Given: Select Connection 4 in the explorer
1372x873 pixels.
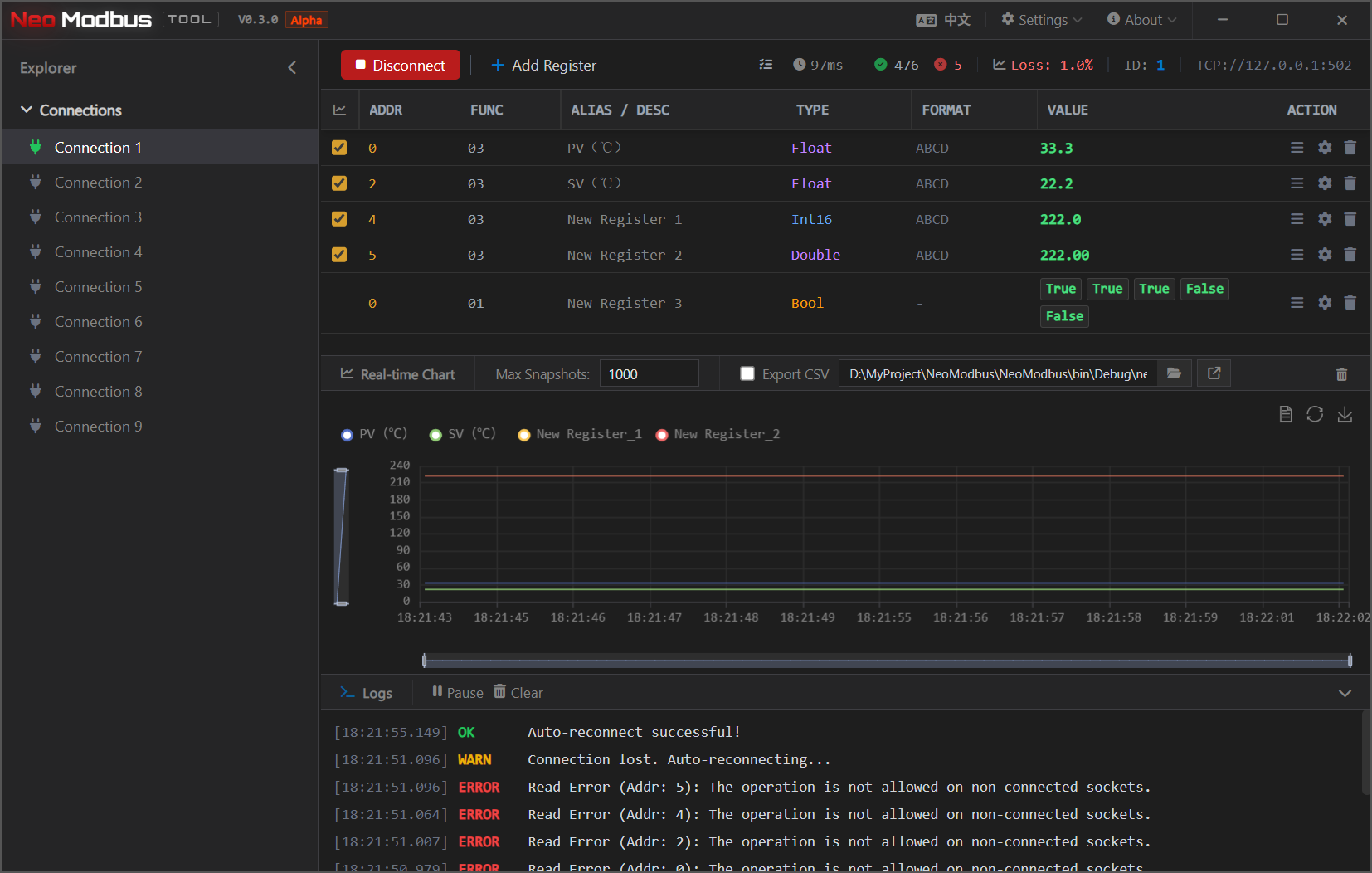Looking at the screenshot, I should tap(98, 252).
